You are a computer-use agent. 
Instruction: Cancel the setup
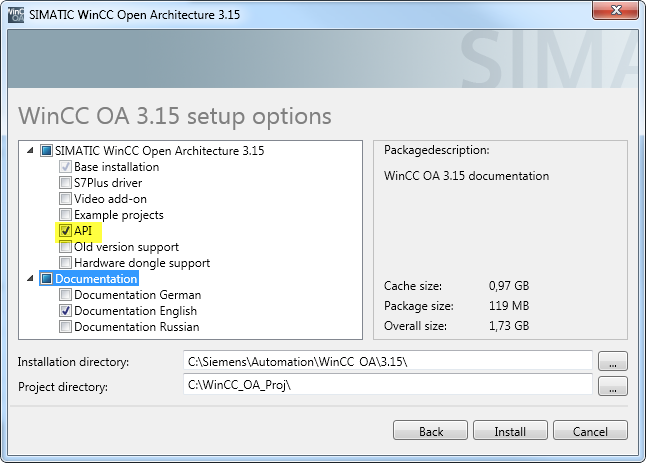590,430
